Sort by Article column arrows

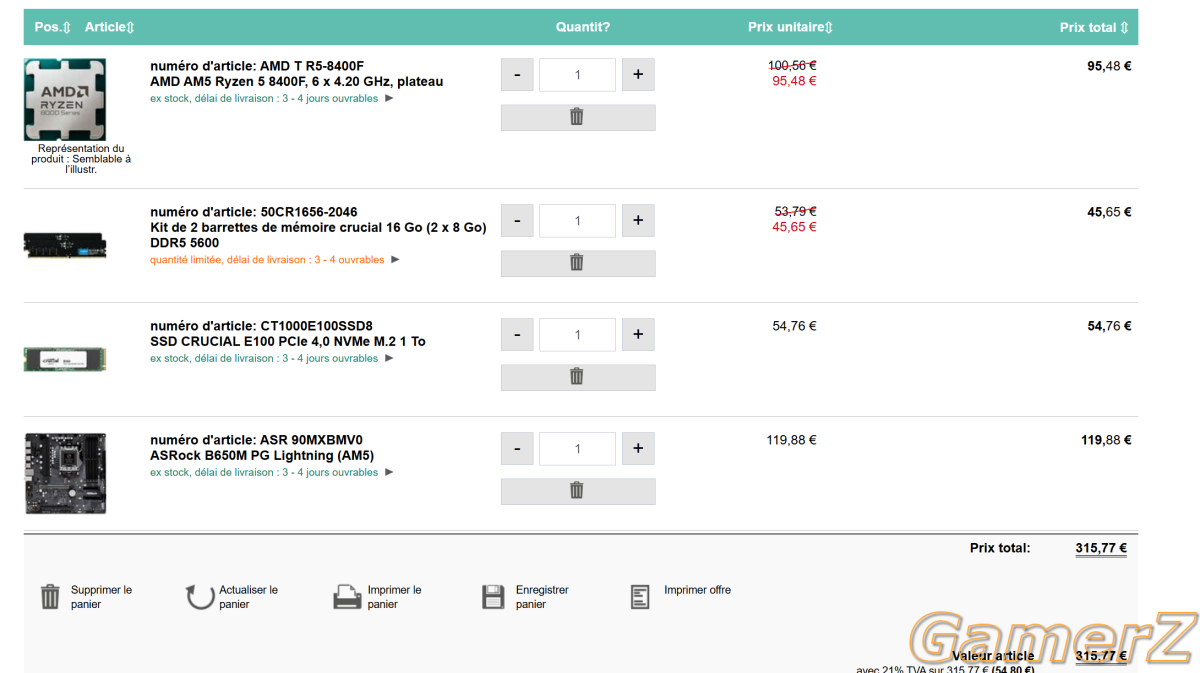(x=130, y=27)
